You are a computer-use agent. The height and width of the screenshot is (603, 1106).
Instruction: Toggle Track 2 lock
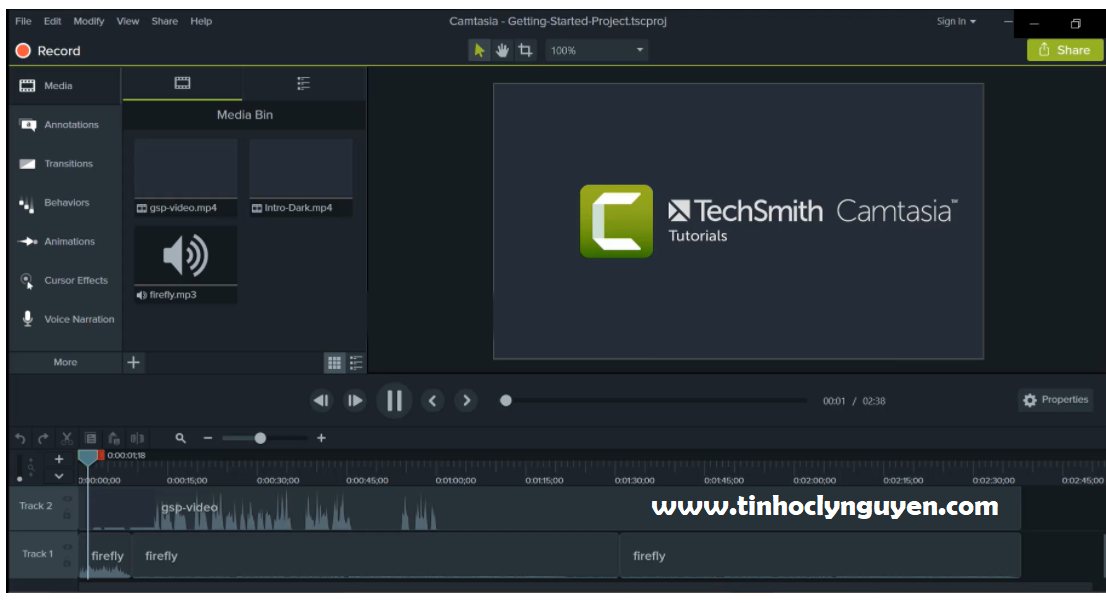67,515
